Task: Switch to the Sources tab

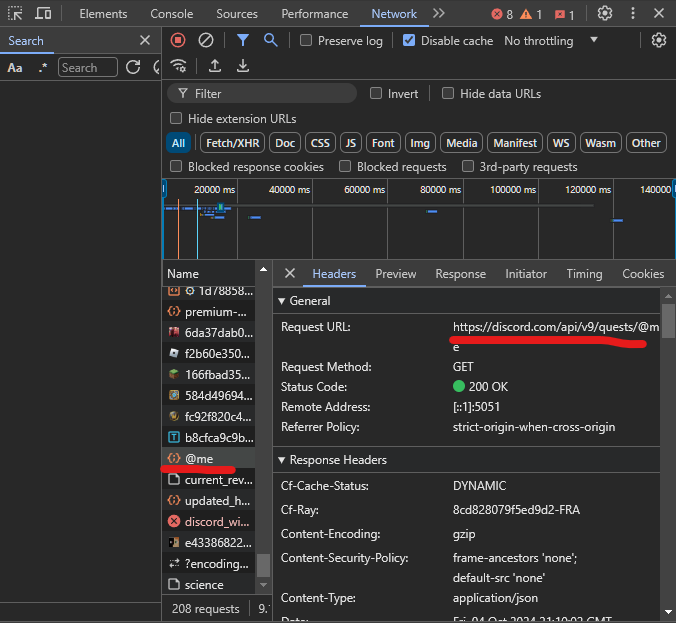Action: pos(237,14)
